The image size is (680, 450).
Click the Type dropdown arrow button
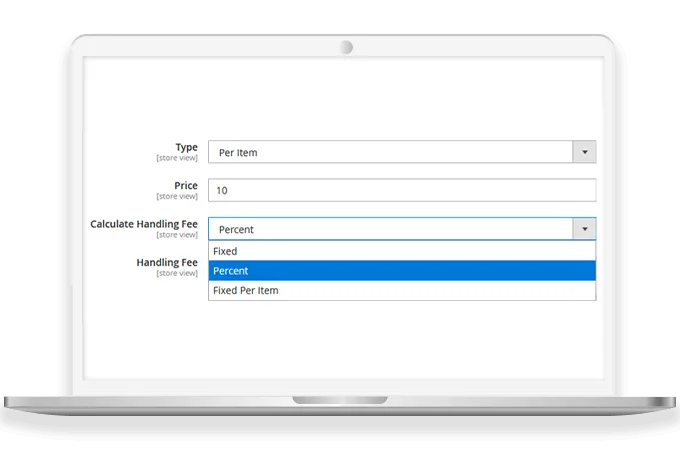tap(584, 152)
